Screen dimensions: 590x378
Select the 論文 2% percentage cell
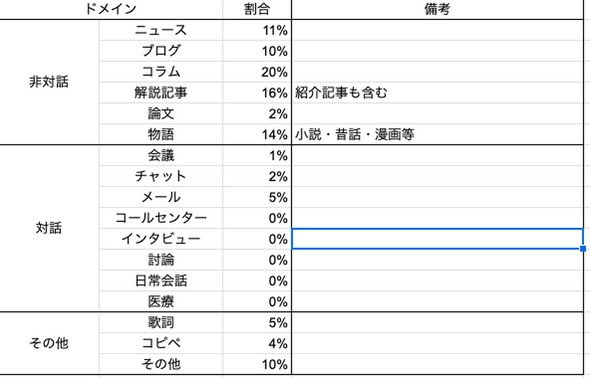257,114
